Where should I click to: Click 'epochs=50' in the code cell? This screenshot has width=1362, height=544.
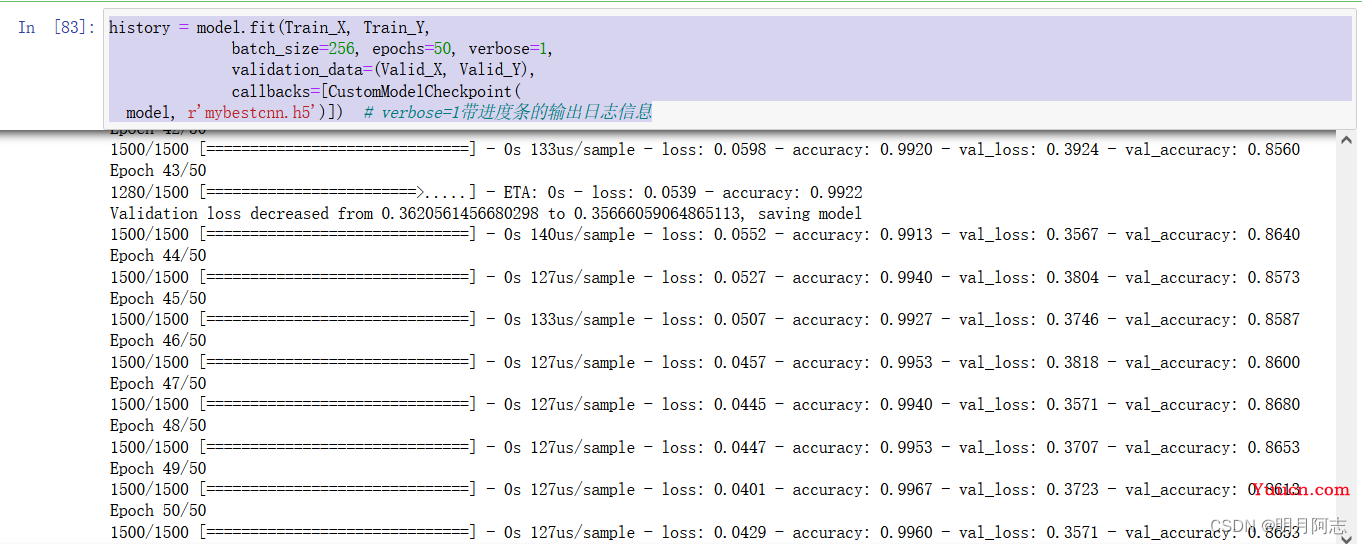coord(405,49)
